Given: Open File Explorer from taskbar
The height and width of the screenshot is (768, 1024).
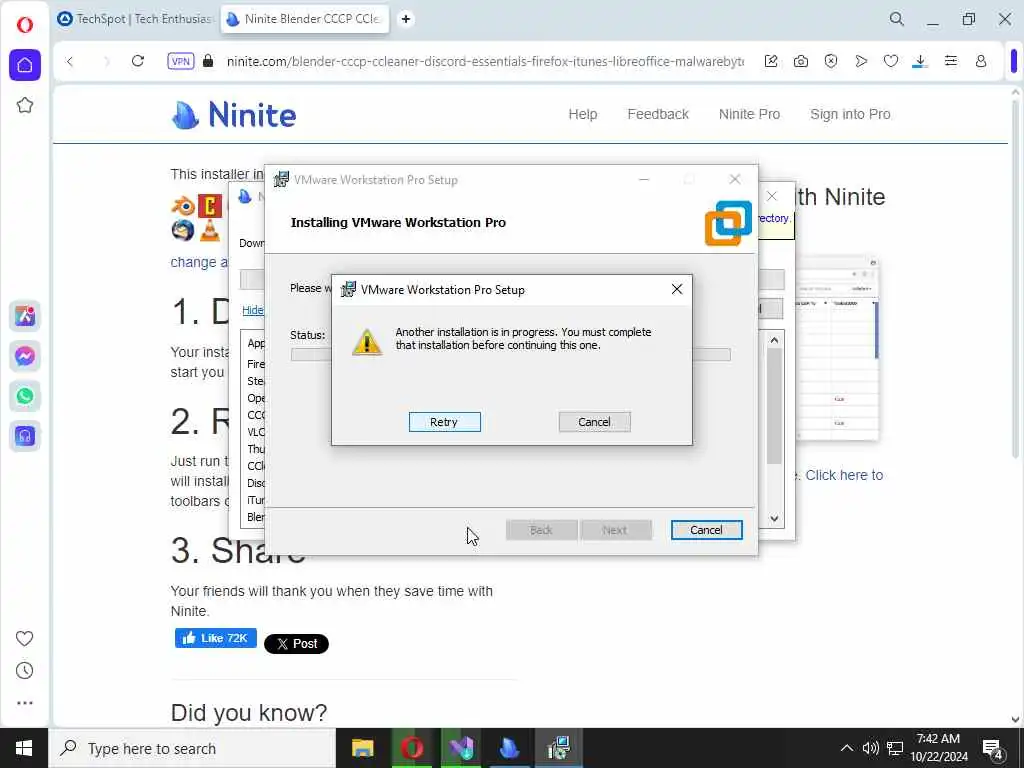Looking at the screenshot, I should (x=362, y=748).
